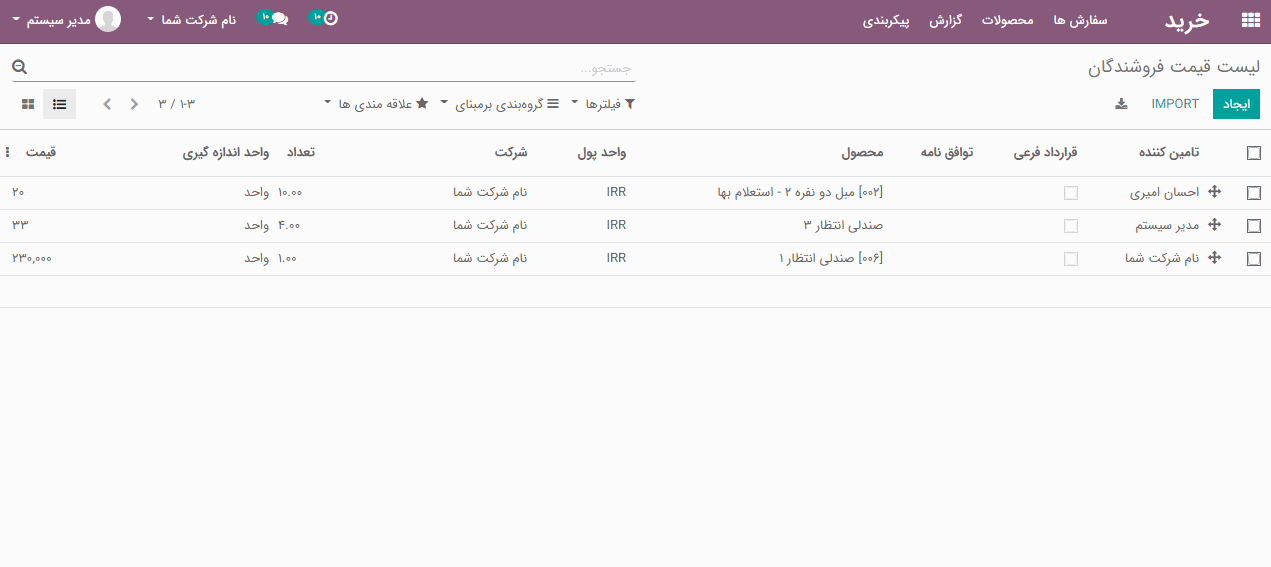Click quantity cell ۱.۰۰
This screenshot has width=1271, height=567.
pos(287,259)
